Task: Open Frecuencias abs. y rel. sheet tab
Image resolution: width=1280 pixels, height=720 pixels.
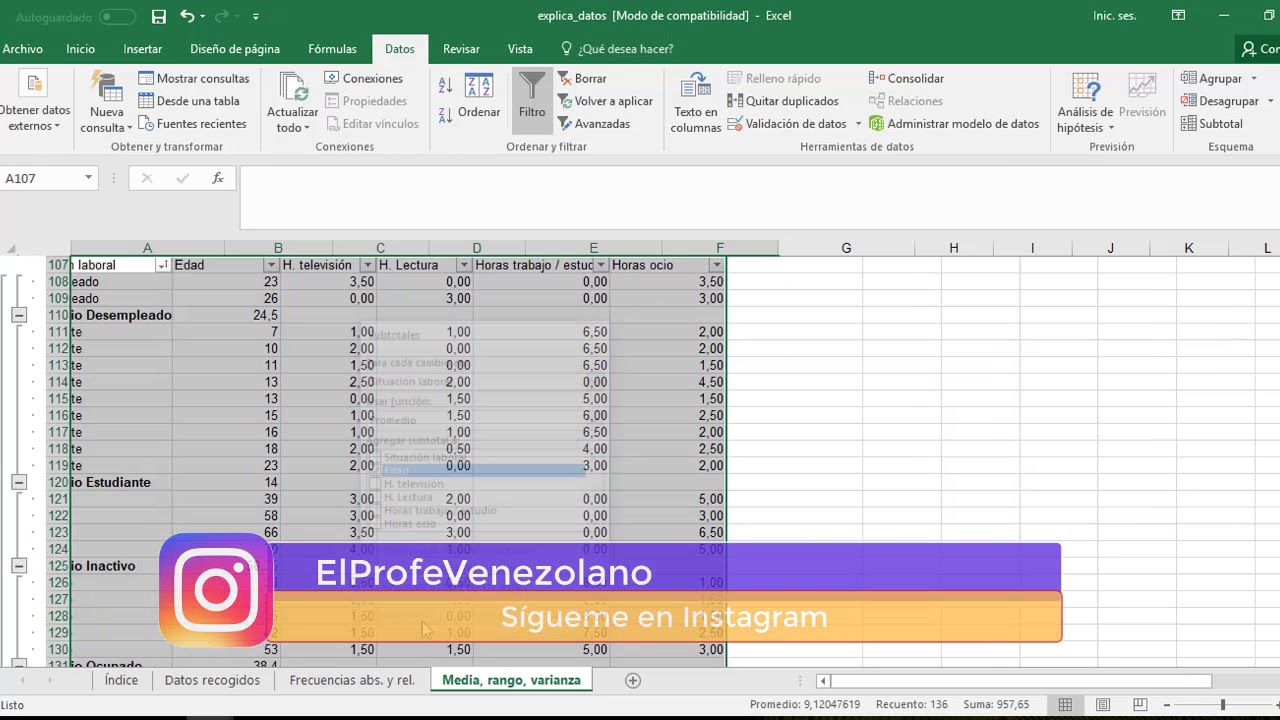Action: click(352, 680)
